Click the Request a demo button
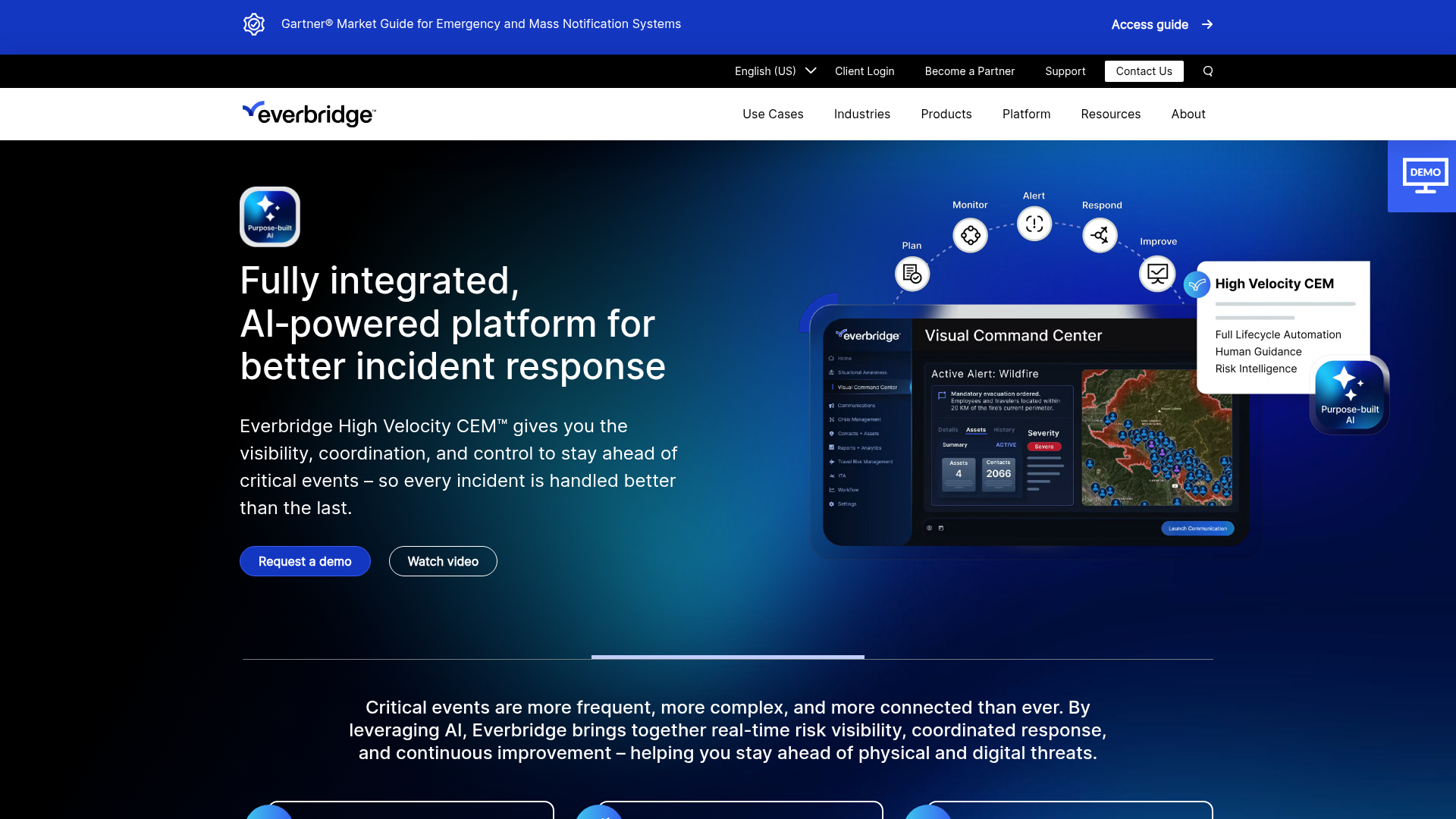 (305, 561)
